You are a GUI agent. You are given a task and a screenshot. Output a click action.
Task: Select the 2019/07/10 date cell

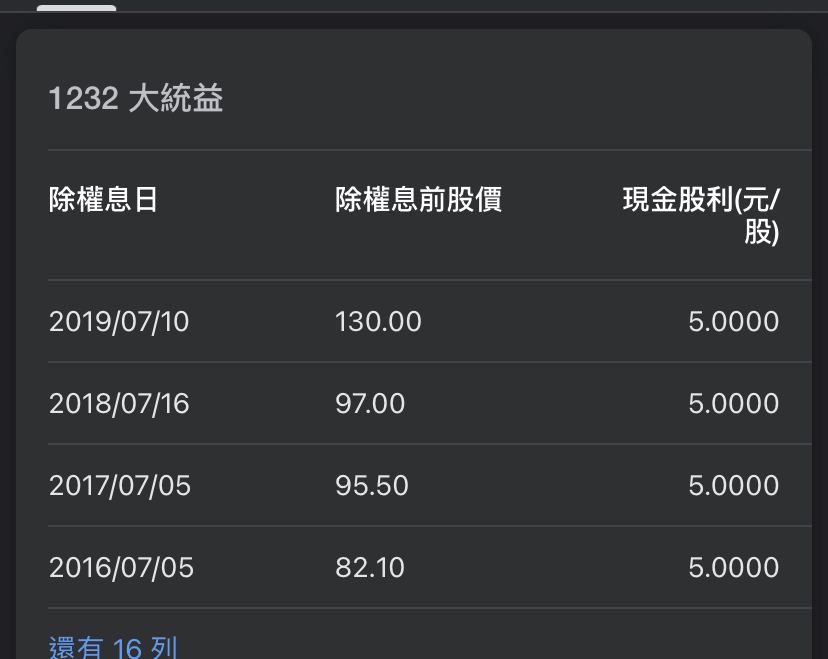coord(119,322)
